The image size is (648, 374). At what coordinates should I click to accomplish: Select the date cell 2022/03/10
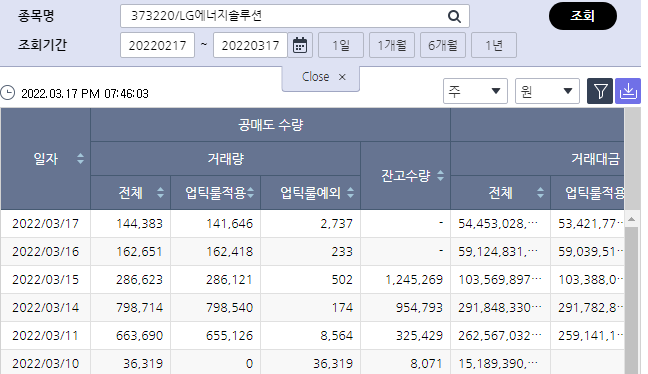(45, 364)
